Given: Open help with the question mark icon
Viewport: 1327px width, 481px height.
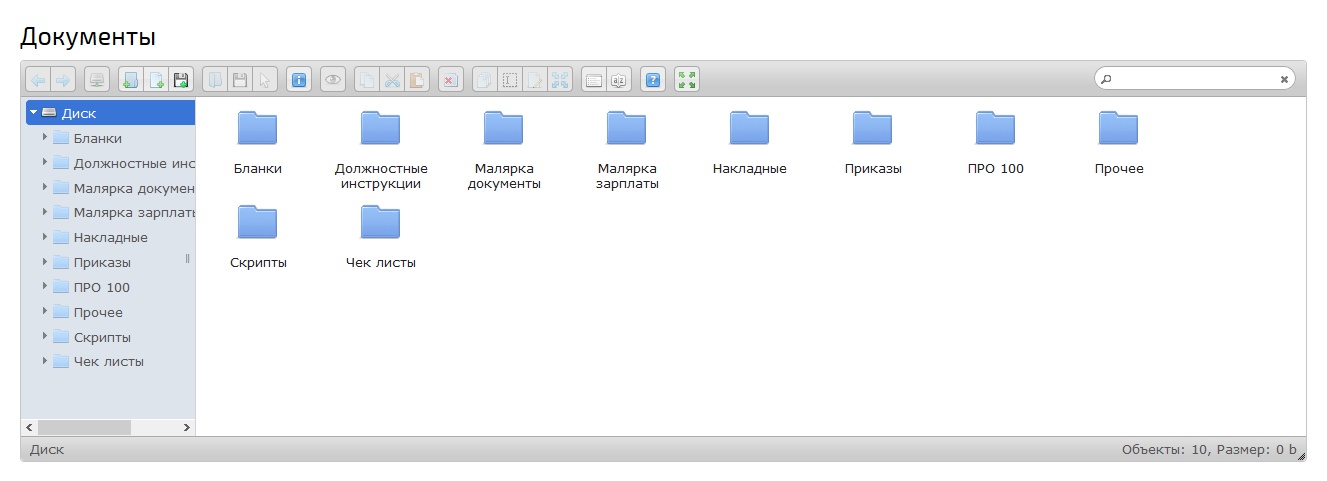Looking at the screenshot, I should coord(652,79).
